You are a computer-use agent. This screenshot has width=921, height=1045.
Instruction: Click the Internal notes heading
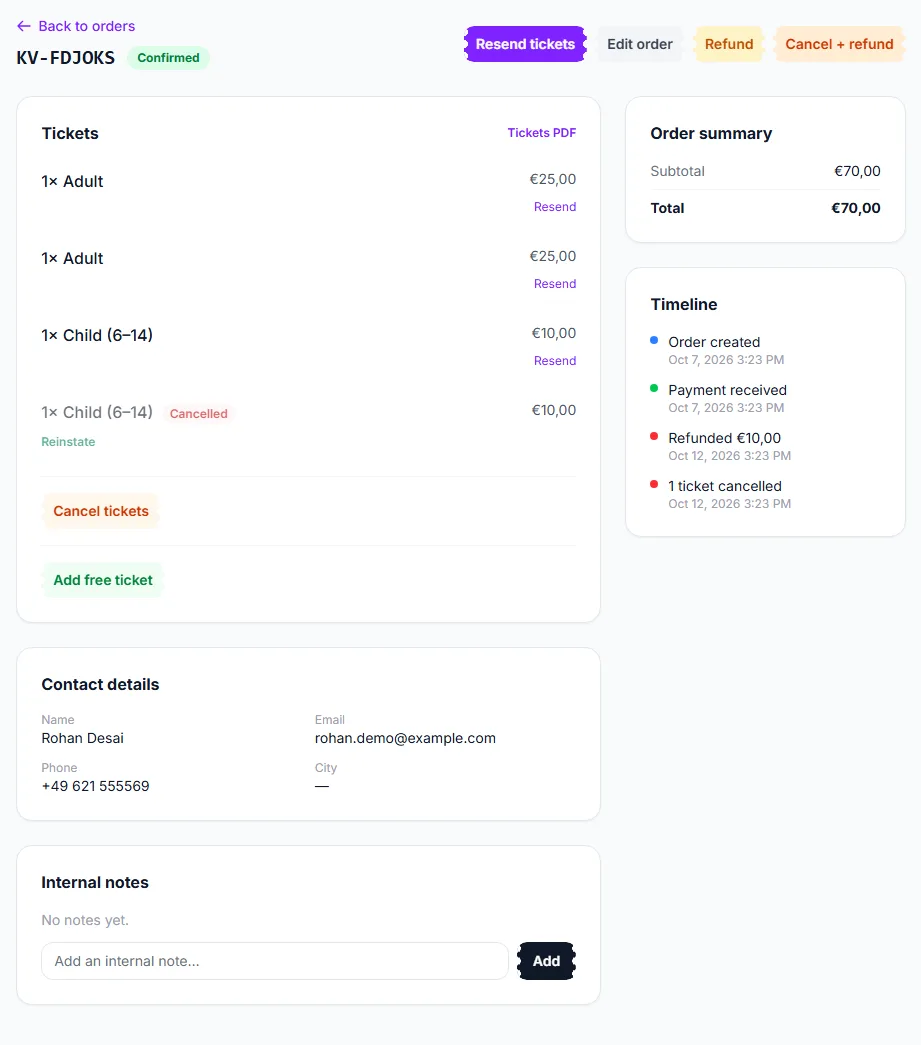95,882
